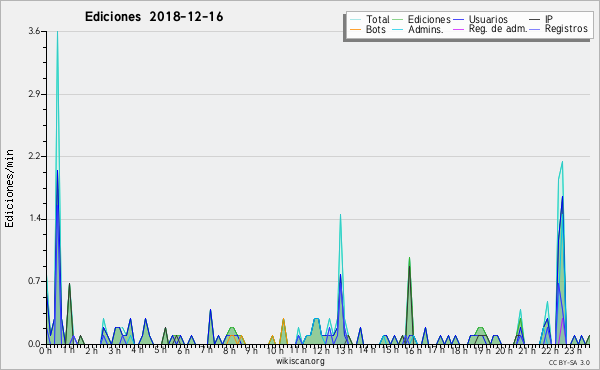Click the CC BY-SA 3.0 license text

click(x=569, y=363)
